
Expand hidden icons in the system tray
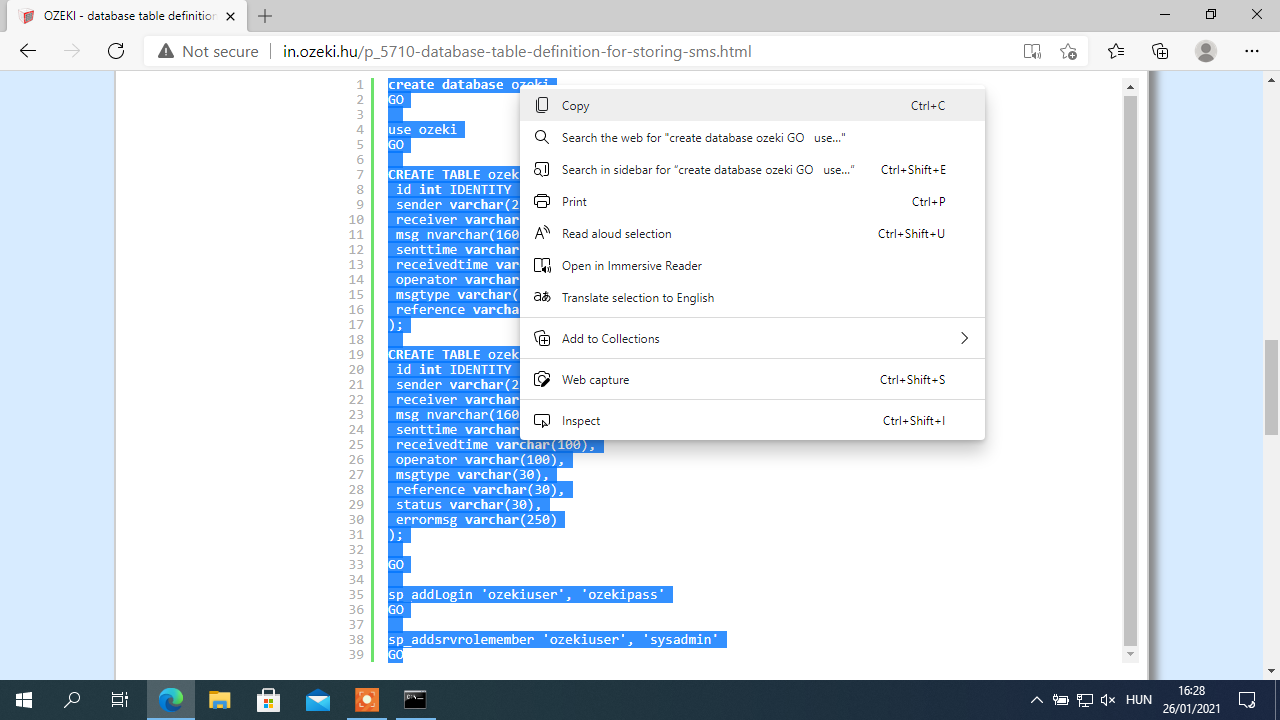coord(1038,700)
